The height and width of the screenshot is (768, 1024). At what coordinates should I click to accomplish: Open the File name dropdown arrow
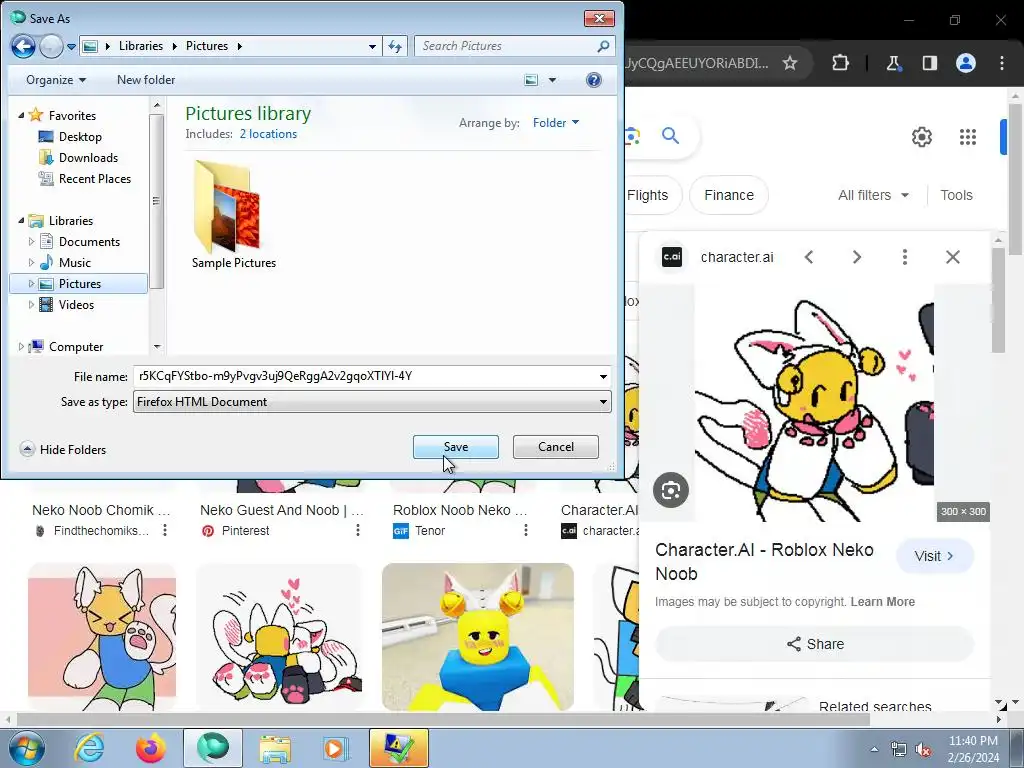coord(603,376)
